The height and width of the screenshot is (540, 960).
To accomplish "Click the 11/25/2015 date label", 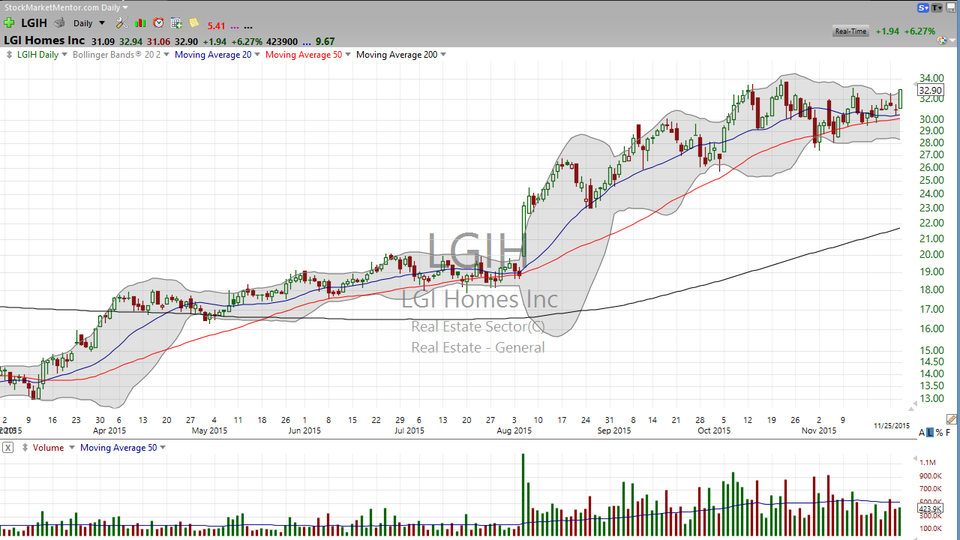I will 891,426.
